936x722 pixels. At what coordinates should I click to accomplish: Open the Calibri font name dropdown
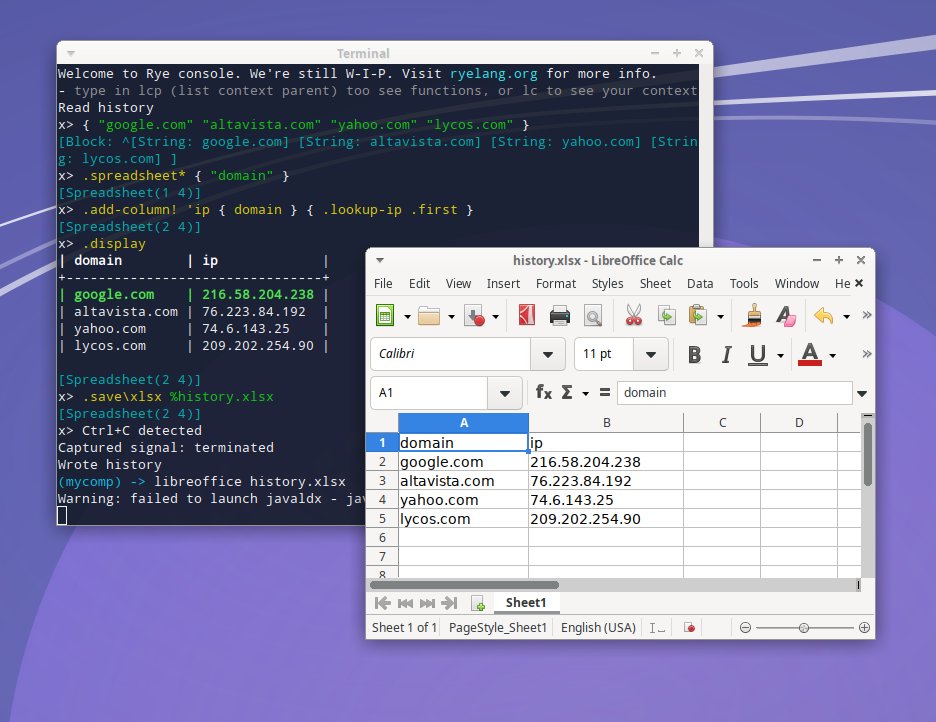[547, 354]
